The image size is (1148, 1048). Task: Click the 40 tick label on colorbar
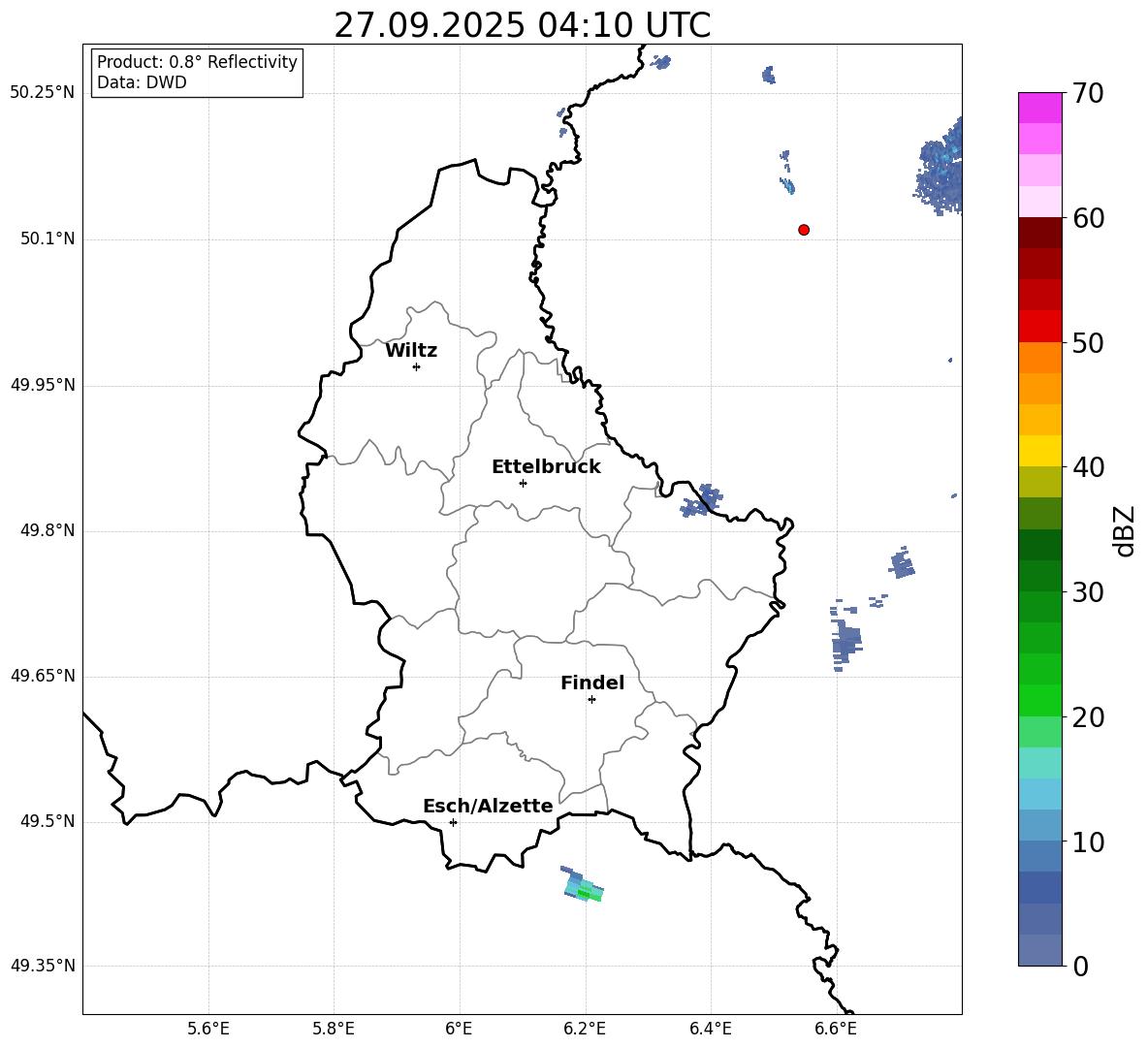[1088, 467]
